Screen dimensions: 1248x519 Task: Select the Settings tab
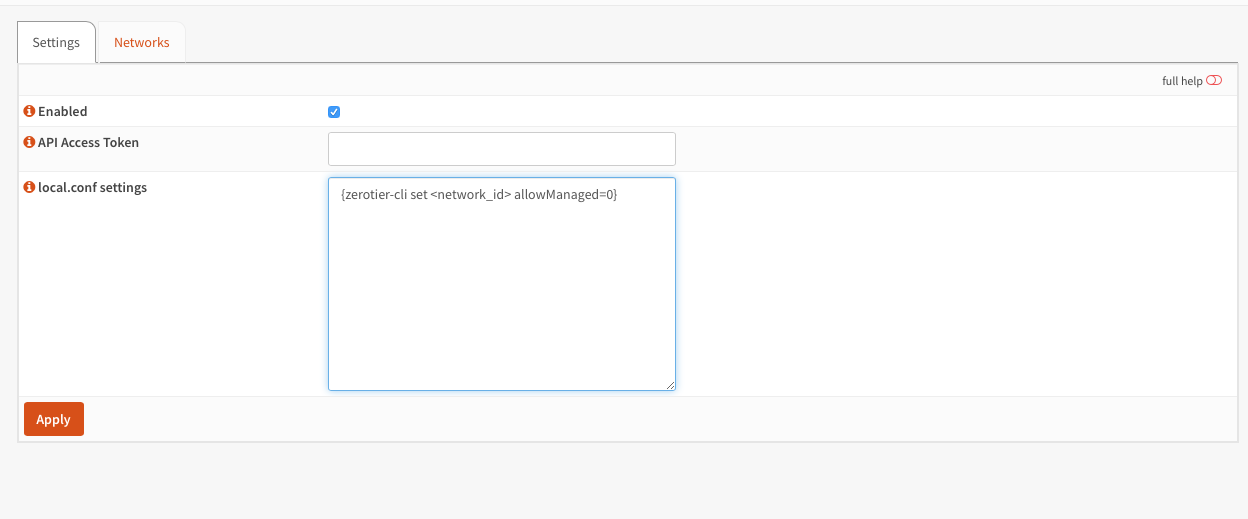(56, 43)
